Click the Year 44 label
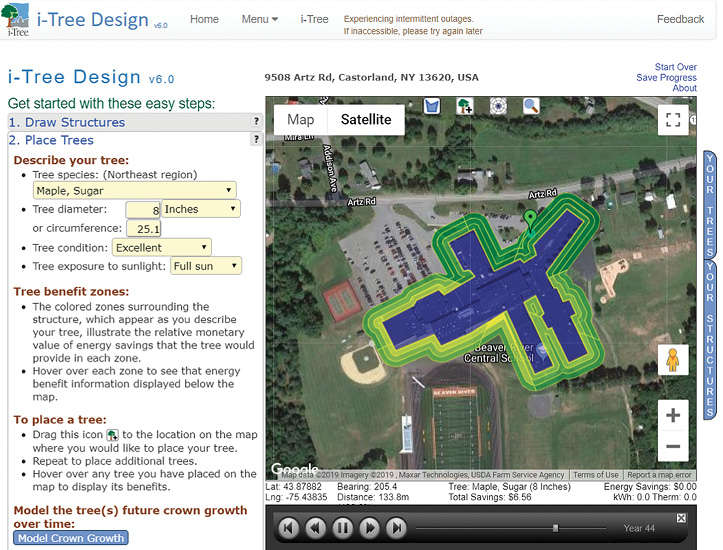The height and width of the screenshot is (550, 723). (x=639, y=528)
